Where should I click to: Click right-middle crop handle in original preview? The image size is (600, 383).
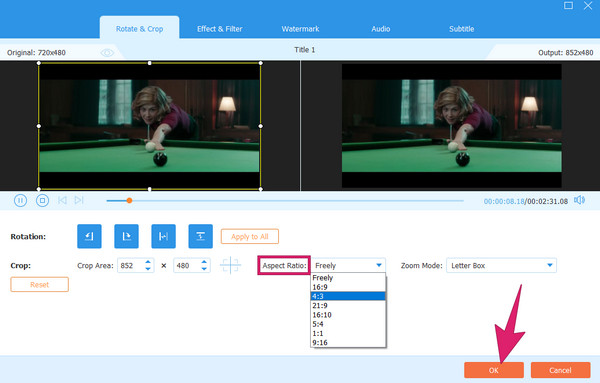261,126
